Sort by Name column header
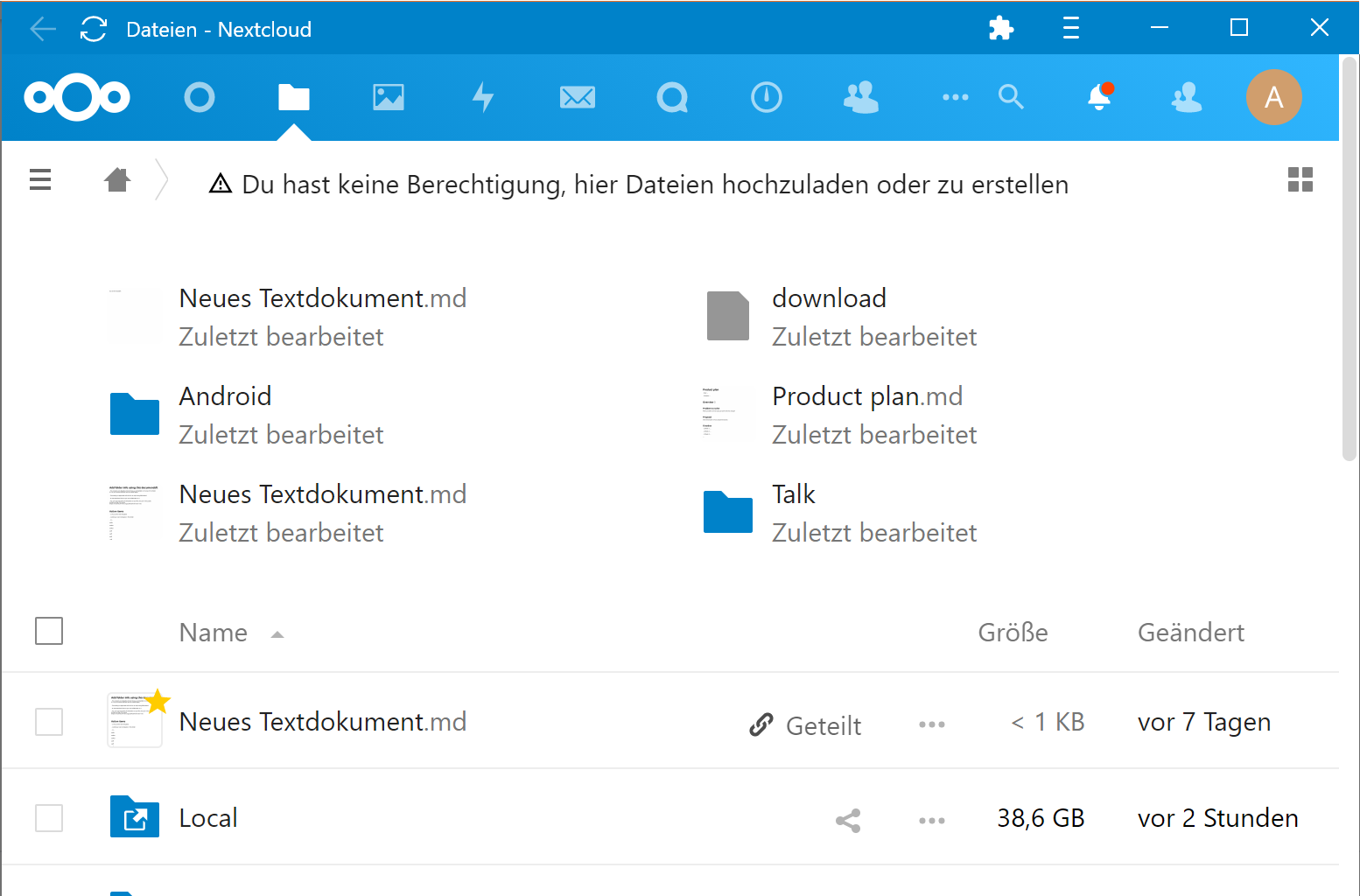Viewport: 1360px width, 896px height. click(x=214, y=632)
